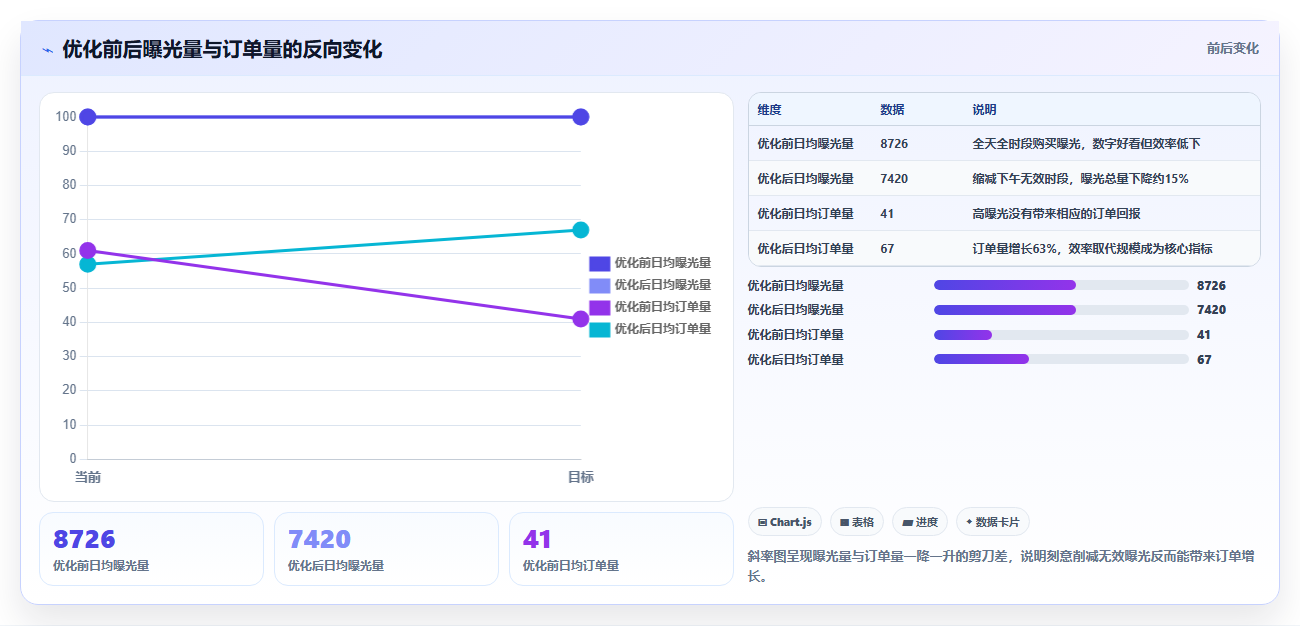Click the 50 tick on y-axis

[x=69, y=288]
